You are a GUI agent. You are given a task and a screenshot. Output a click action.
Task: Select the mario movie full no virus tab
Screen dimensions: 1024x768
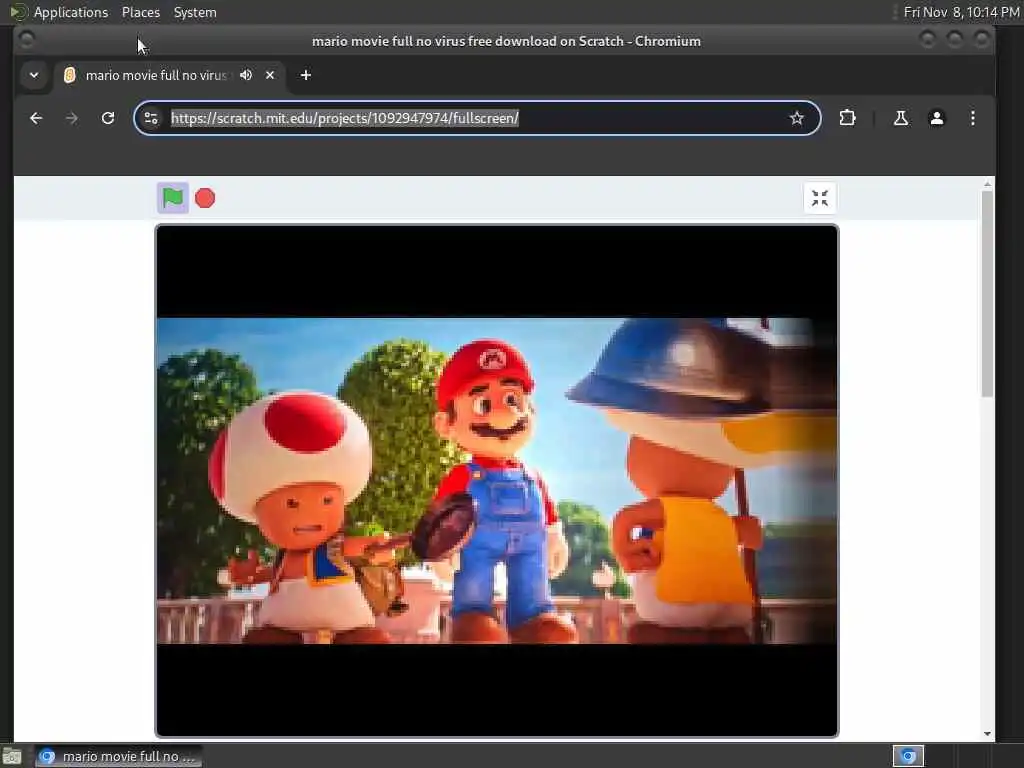(155, 75)
